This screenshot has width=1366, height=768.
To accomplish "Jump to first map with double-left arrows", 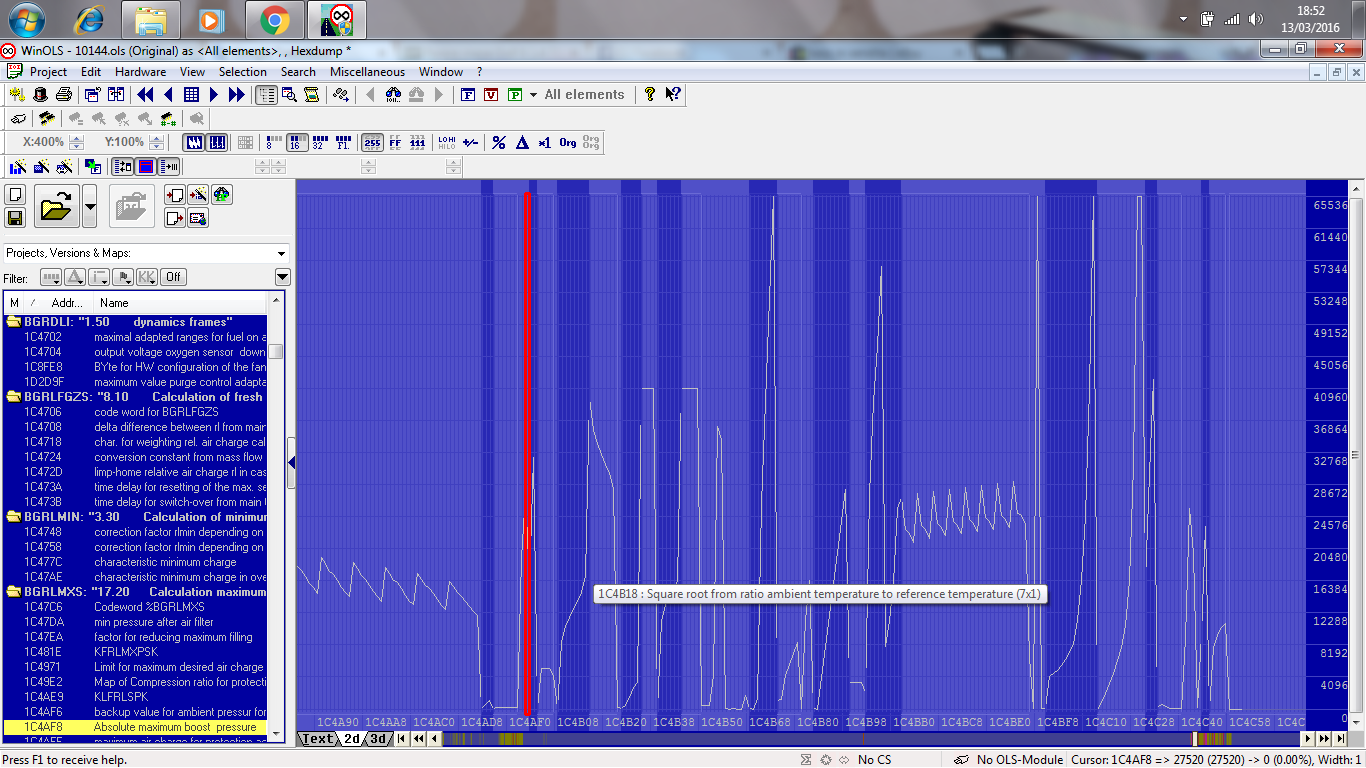I will tap(145, 94).
